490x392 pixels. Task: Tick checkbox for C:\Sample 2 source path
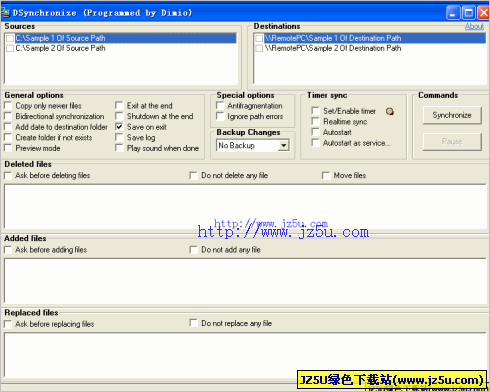click(10, 48)
